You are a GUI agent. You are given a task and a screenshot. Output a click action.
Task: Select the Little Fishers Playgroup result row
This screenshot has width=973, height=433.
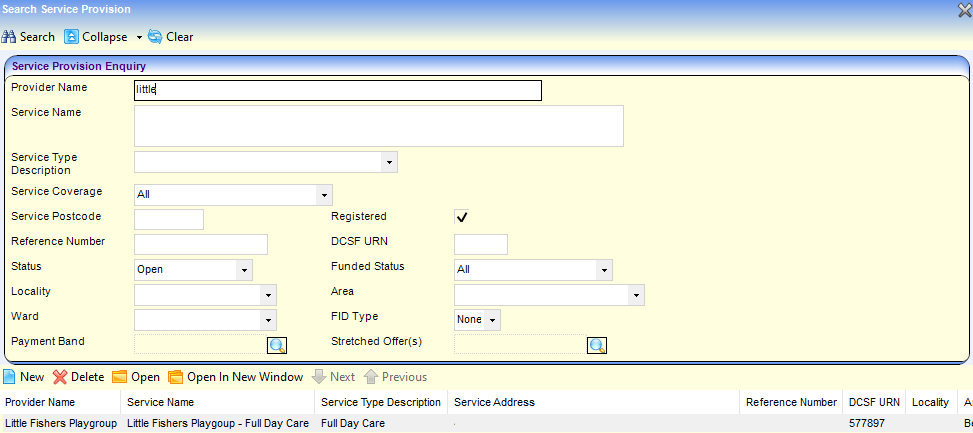tap(60, 424)
